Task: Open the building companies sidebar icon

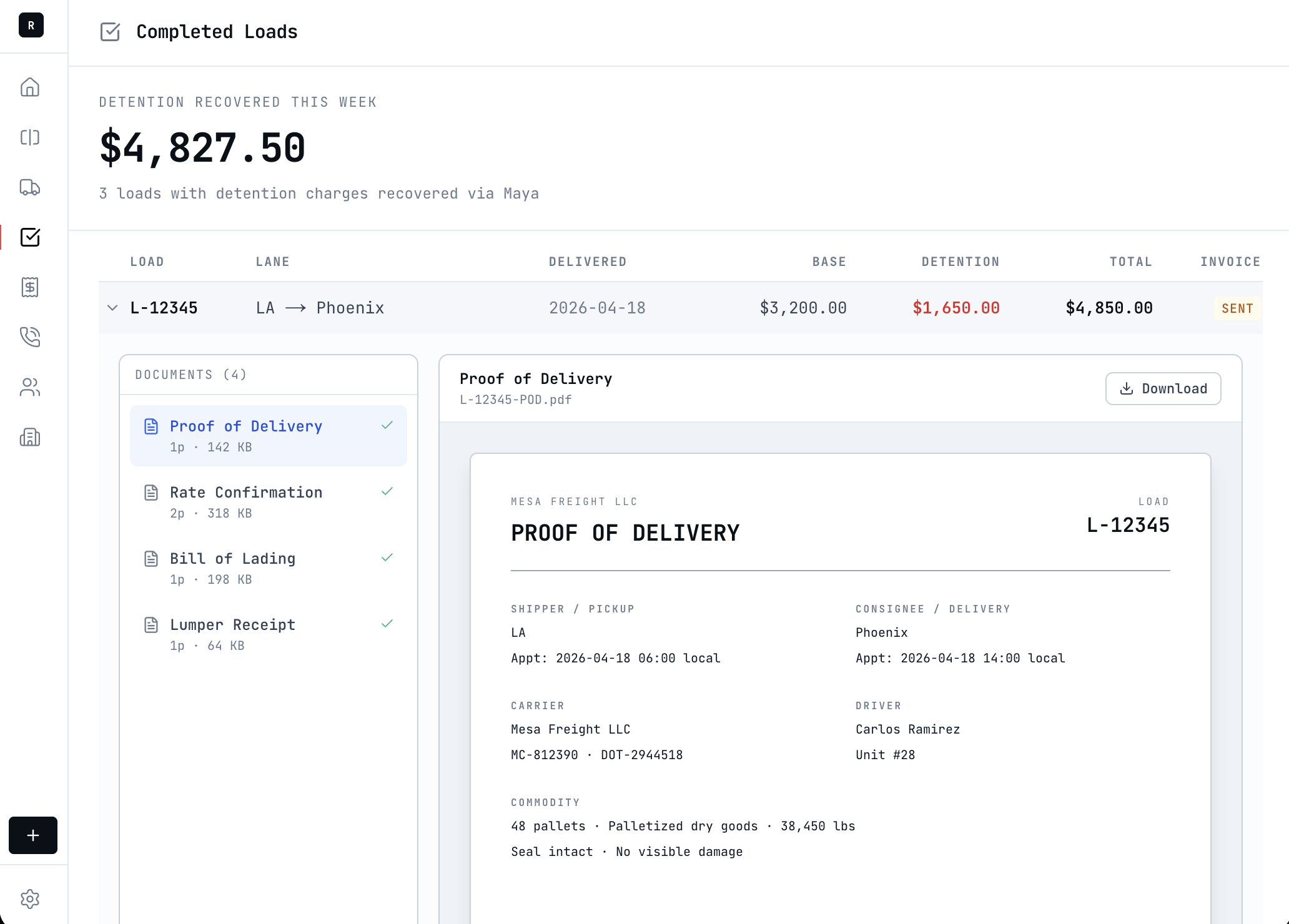Action: [30, 437]
